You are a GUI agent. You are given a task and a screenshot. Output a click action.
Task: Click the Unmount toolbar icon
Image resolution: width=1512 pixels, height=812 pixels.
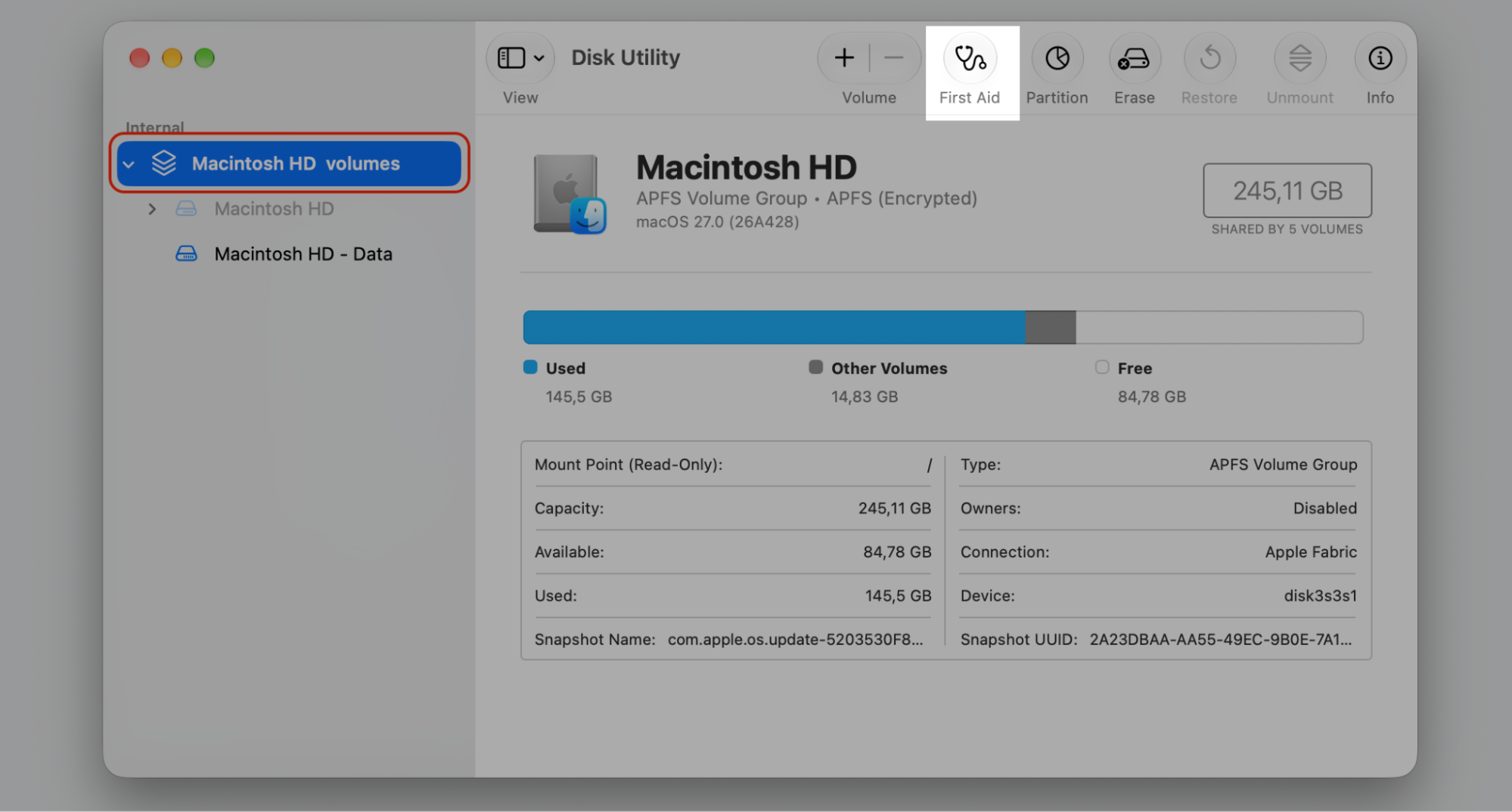(1299, 58)
